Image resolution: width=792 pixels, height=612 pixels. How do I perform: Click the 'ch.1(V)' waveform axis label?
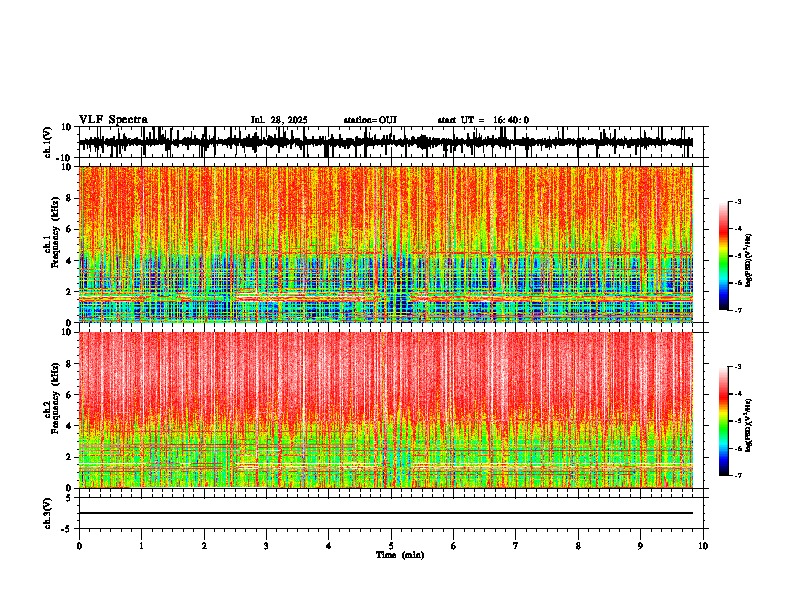48,142
